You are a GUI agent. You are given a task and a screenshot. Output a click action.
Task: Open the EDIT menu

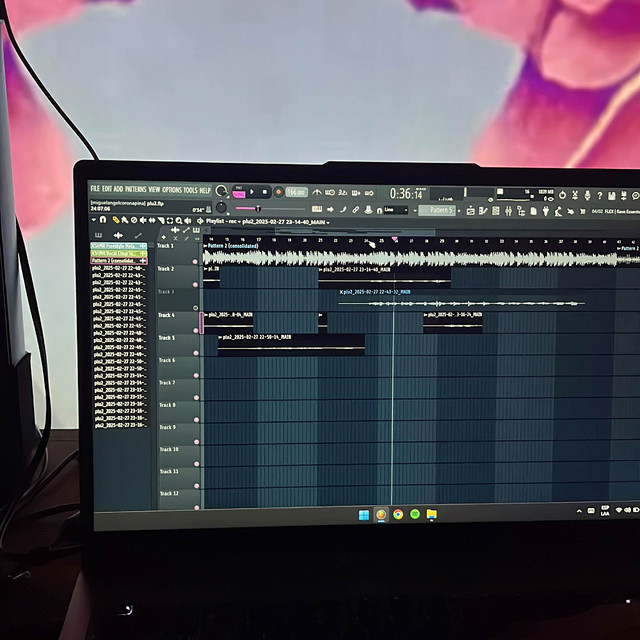pyautogui.click(x=107, y=189)
